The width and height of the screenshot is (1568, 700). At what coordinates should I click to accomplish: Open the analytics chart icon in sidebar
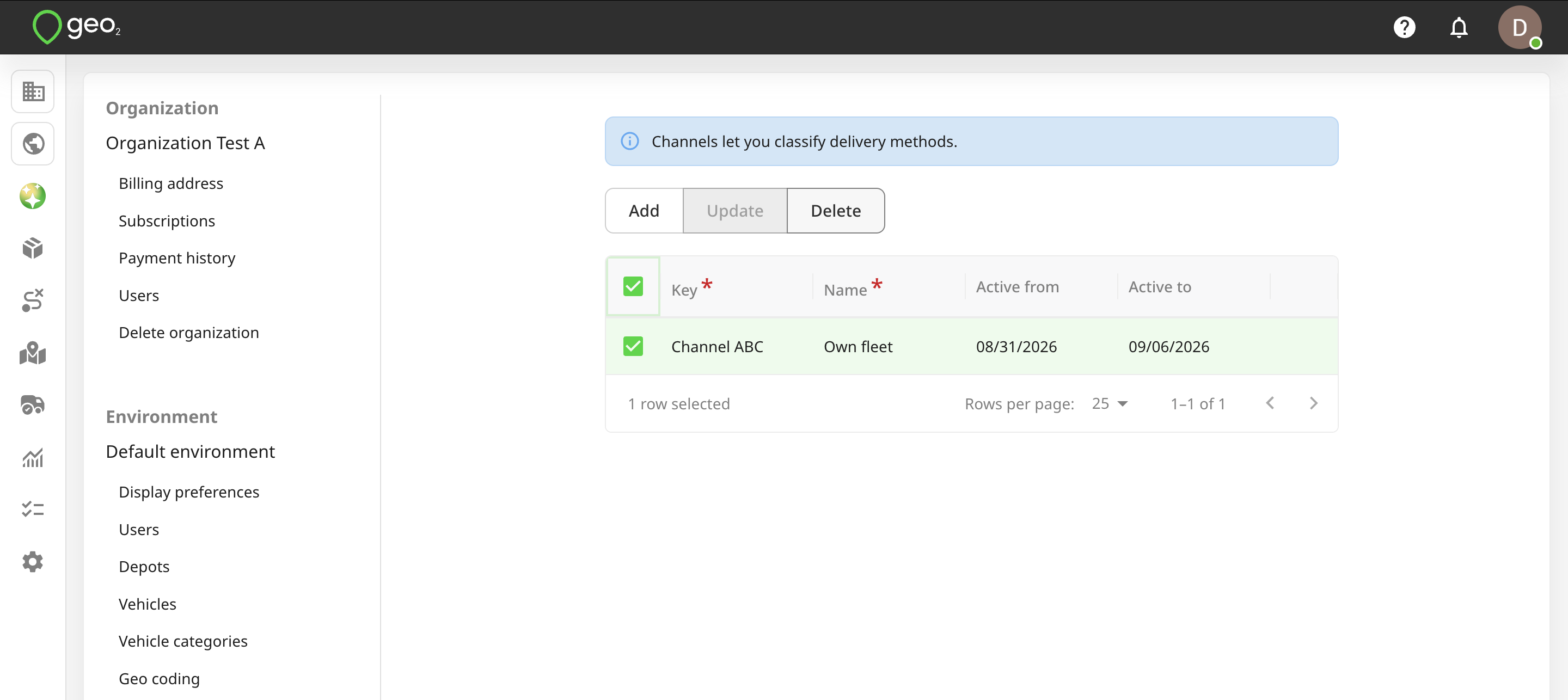[x=33, y=457]
